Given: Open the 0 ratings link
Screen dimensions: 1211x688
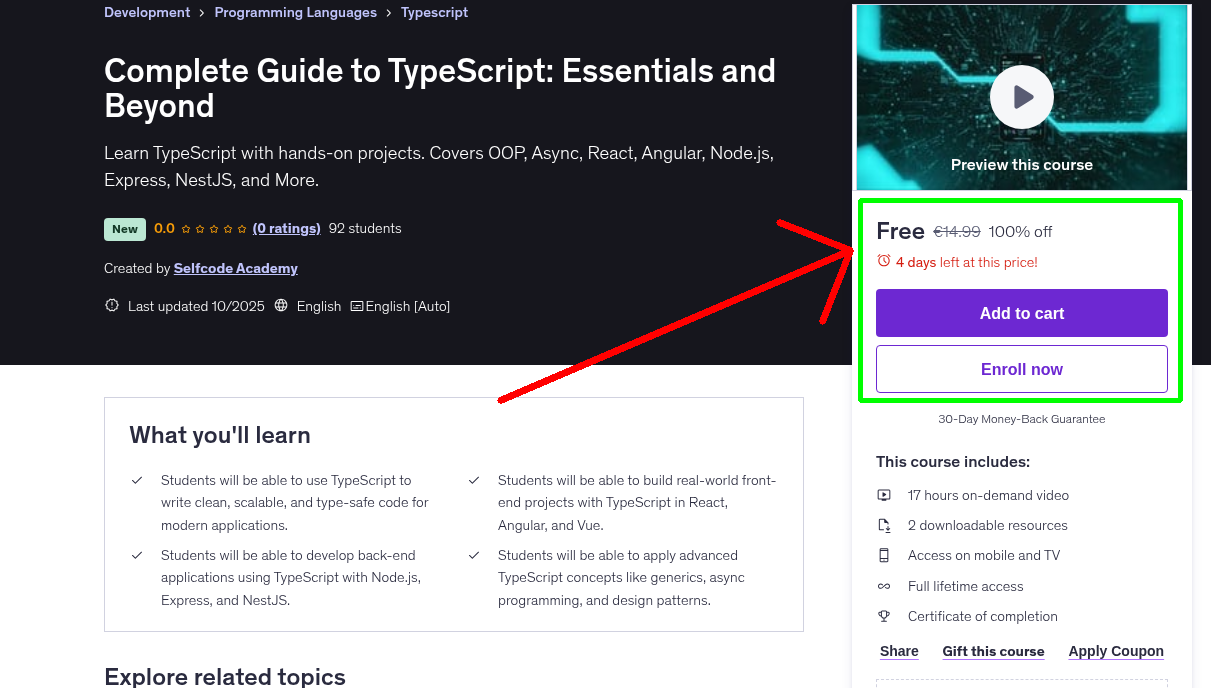Looking at the screenshot, I should coord(286,228).
